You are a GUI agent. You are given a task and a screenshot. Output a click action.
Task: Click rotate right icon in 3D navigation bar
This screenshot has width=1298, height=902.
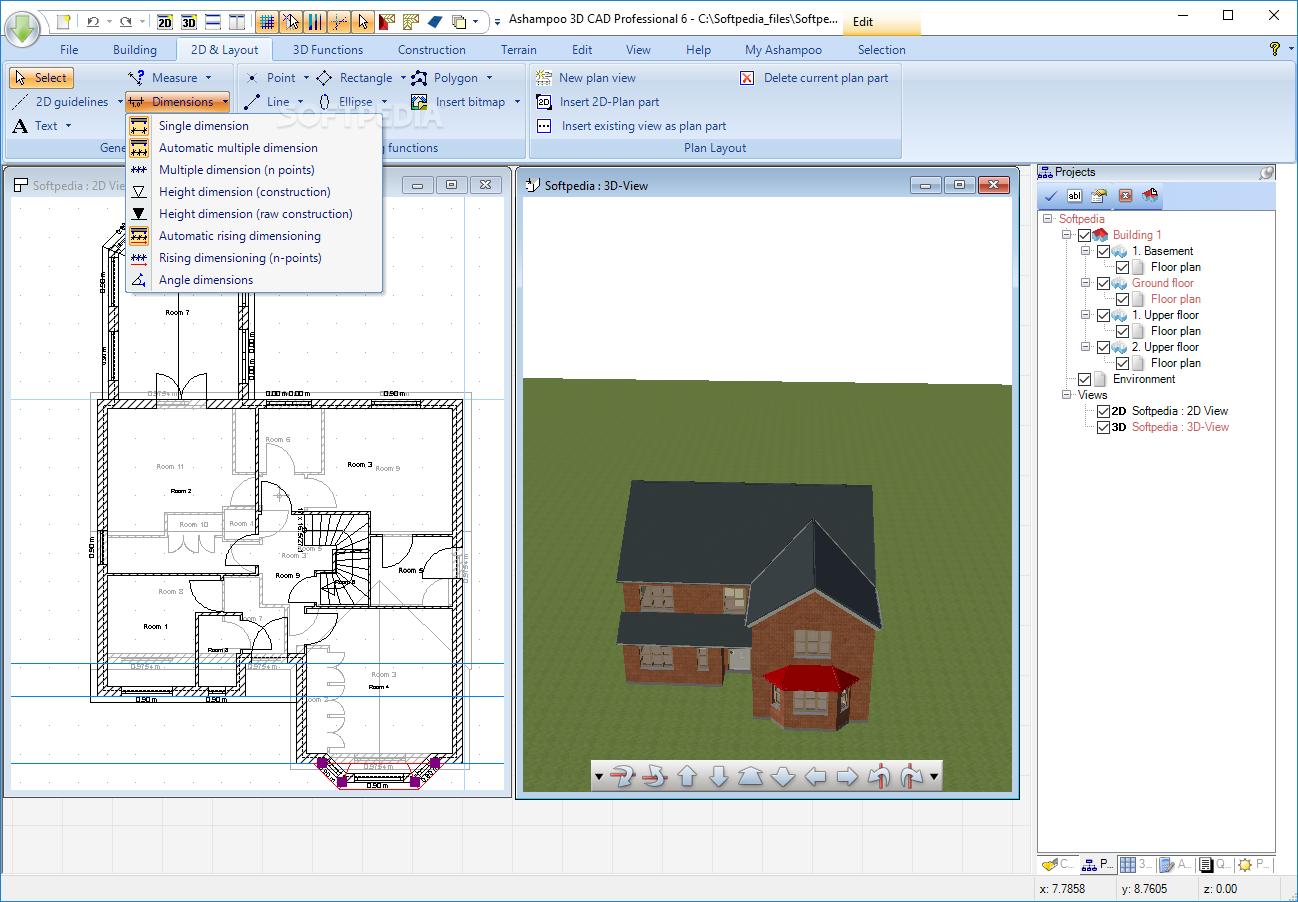coord(911,776)
